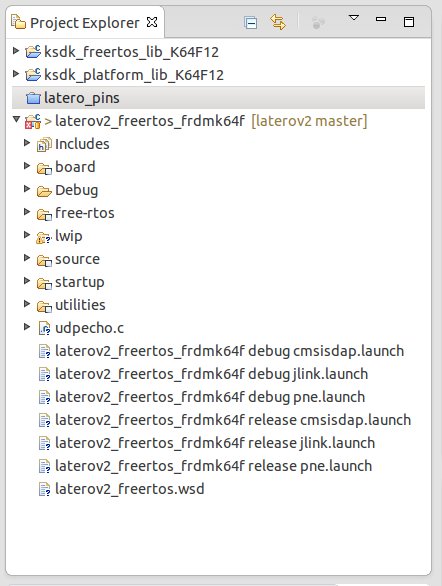Expand the utilities folder
Viewport: 442px width, 586px height.
click(27, 304)
